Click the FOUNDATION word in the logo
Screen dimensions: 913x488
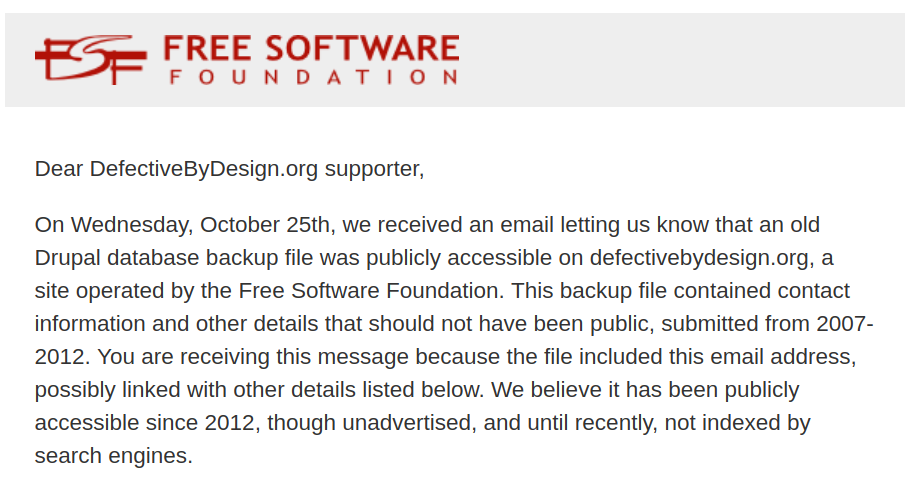[x=313, y=76]
